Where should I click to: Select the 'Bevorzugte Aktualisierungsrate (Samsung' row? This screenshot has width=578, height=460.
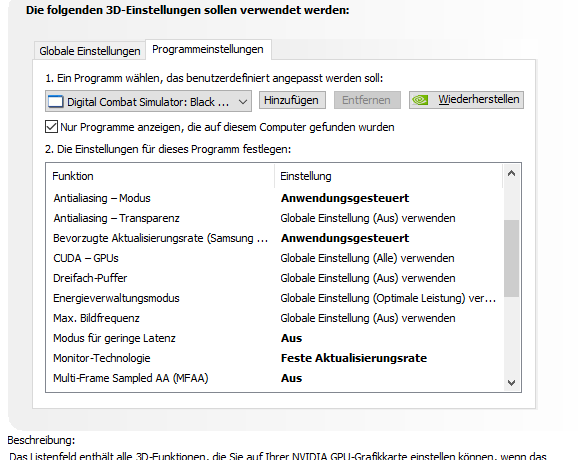274,238
